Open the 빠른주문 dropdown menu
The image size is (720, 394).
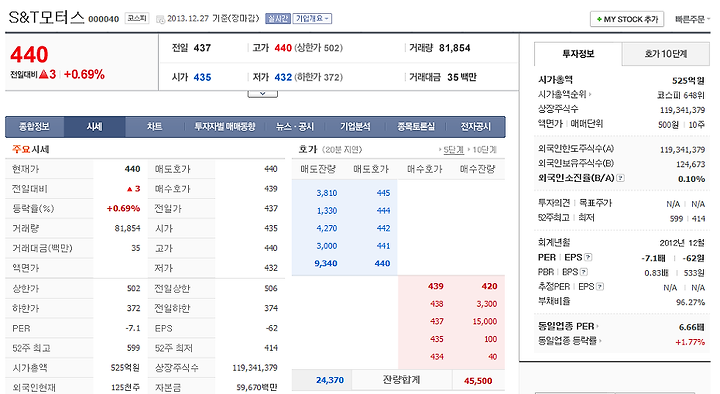point(692,19)
